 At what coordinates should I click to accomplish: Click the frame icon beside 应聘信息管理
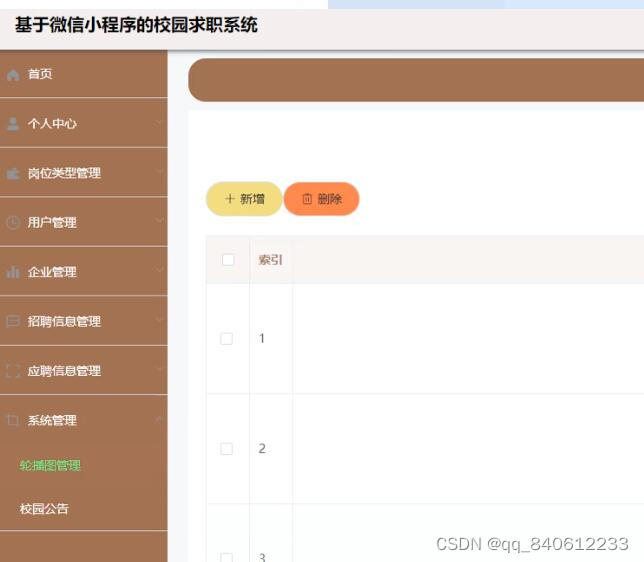(13, 371)
